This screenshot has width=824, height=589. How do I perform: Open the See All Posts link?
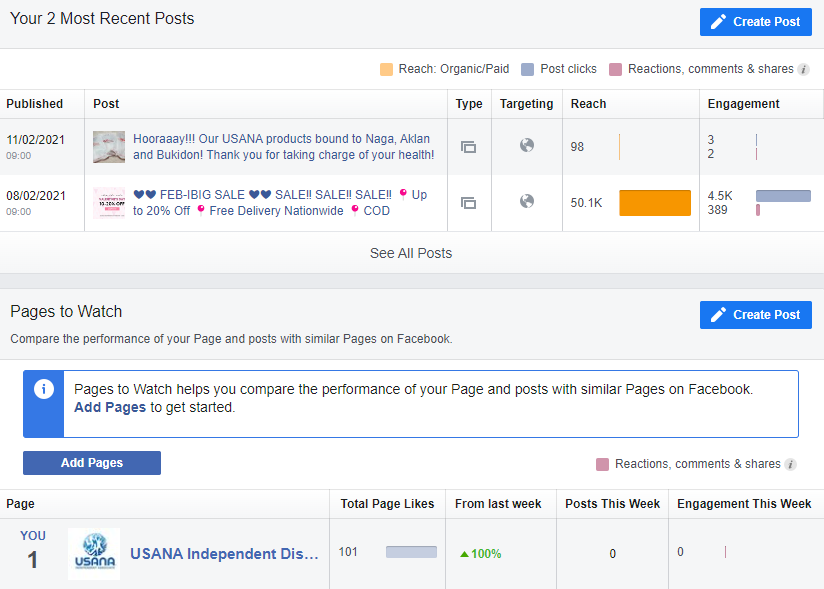[x=411, y=253]
